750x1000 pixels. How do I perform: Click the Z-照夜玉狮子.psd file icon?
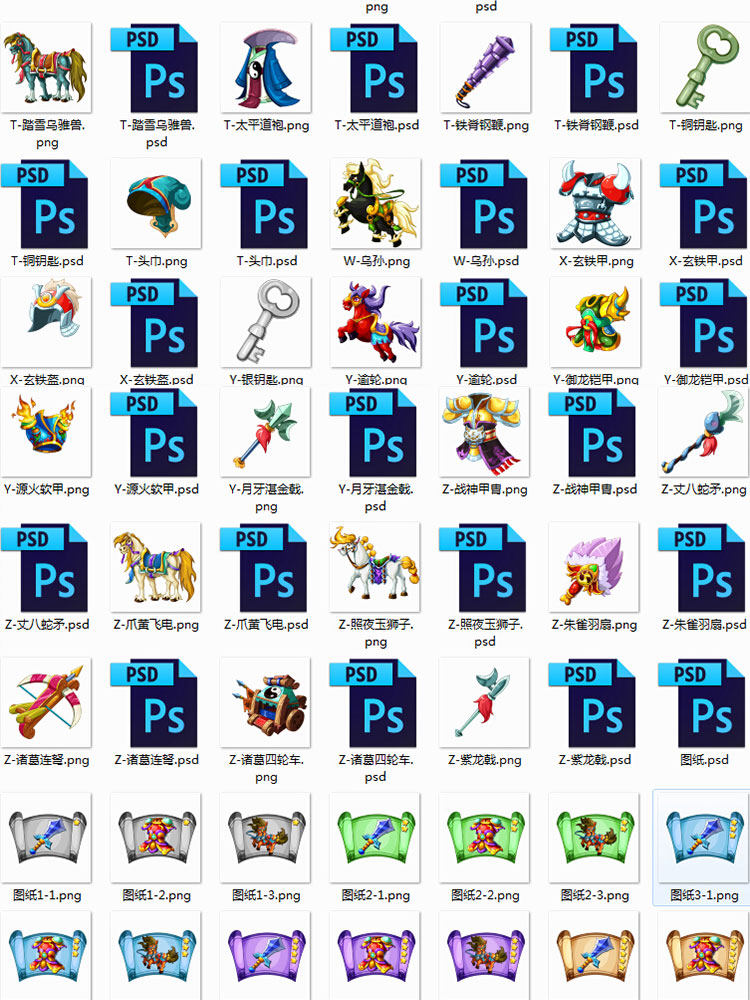click(483, 568)
